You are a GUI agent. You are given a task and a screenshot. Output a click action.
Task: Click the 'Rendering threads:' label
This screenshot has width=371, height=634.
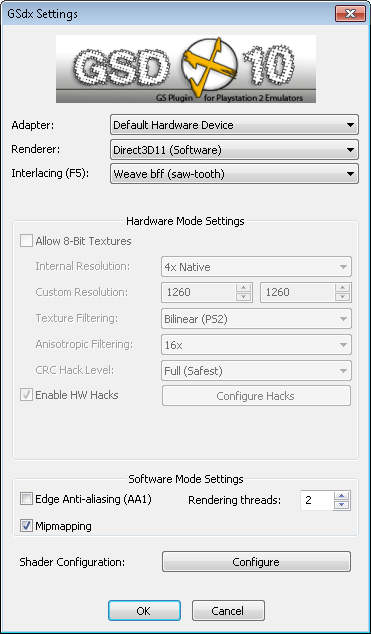pyautogui.click(x=234, y=501)
